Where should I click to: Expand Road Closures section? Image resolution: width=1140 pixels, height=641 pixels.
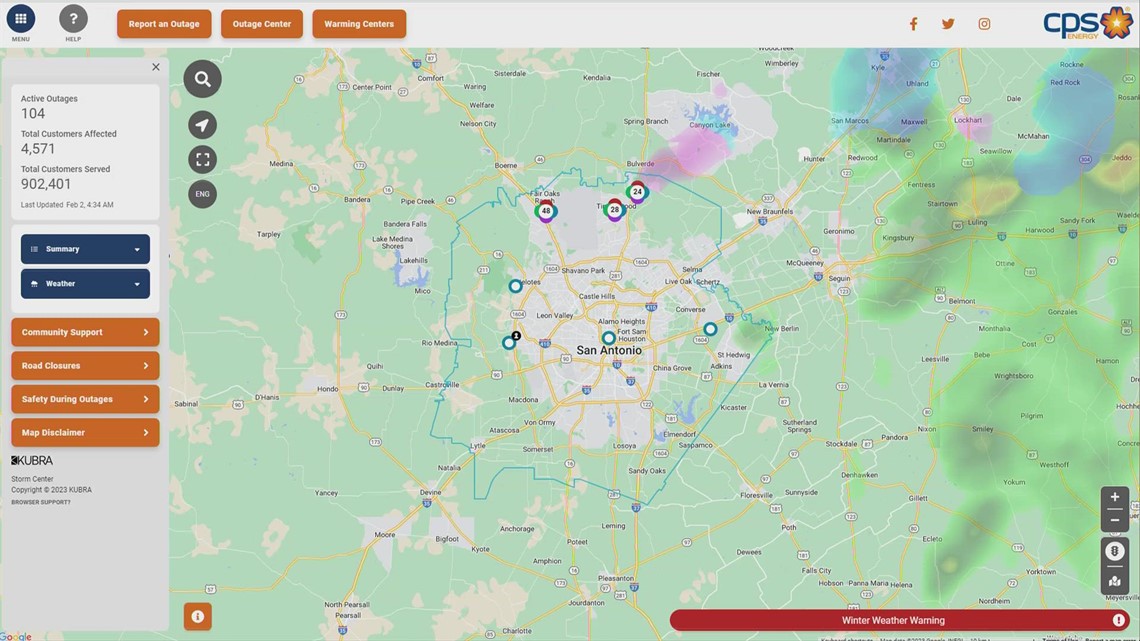click(85, 366)
